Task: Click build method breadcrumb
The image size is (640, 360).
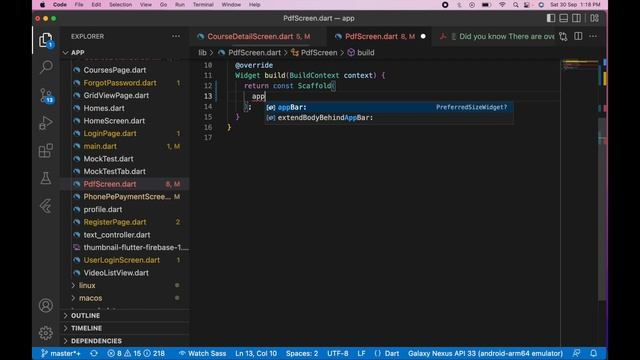Action: (x=361, y=53)
